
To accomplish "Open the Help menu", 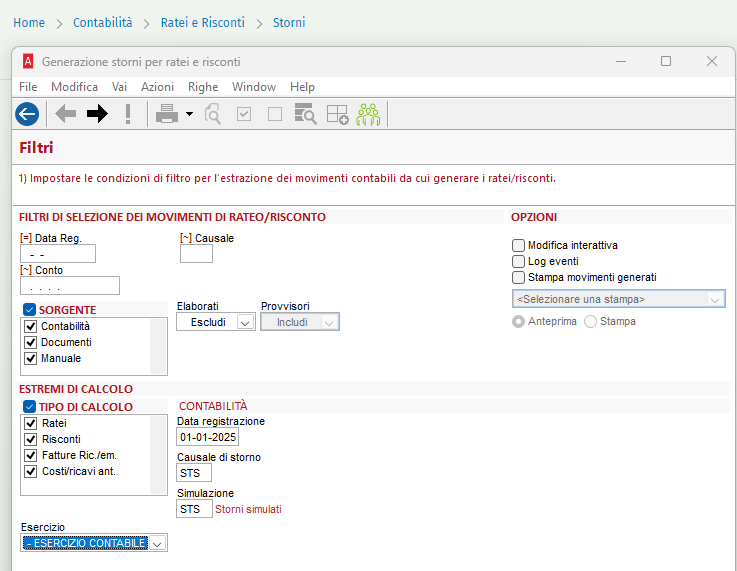I will coord(302,87).
